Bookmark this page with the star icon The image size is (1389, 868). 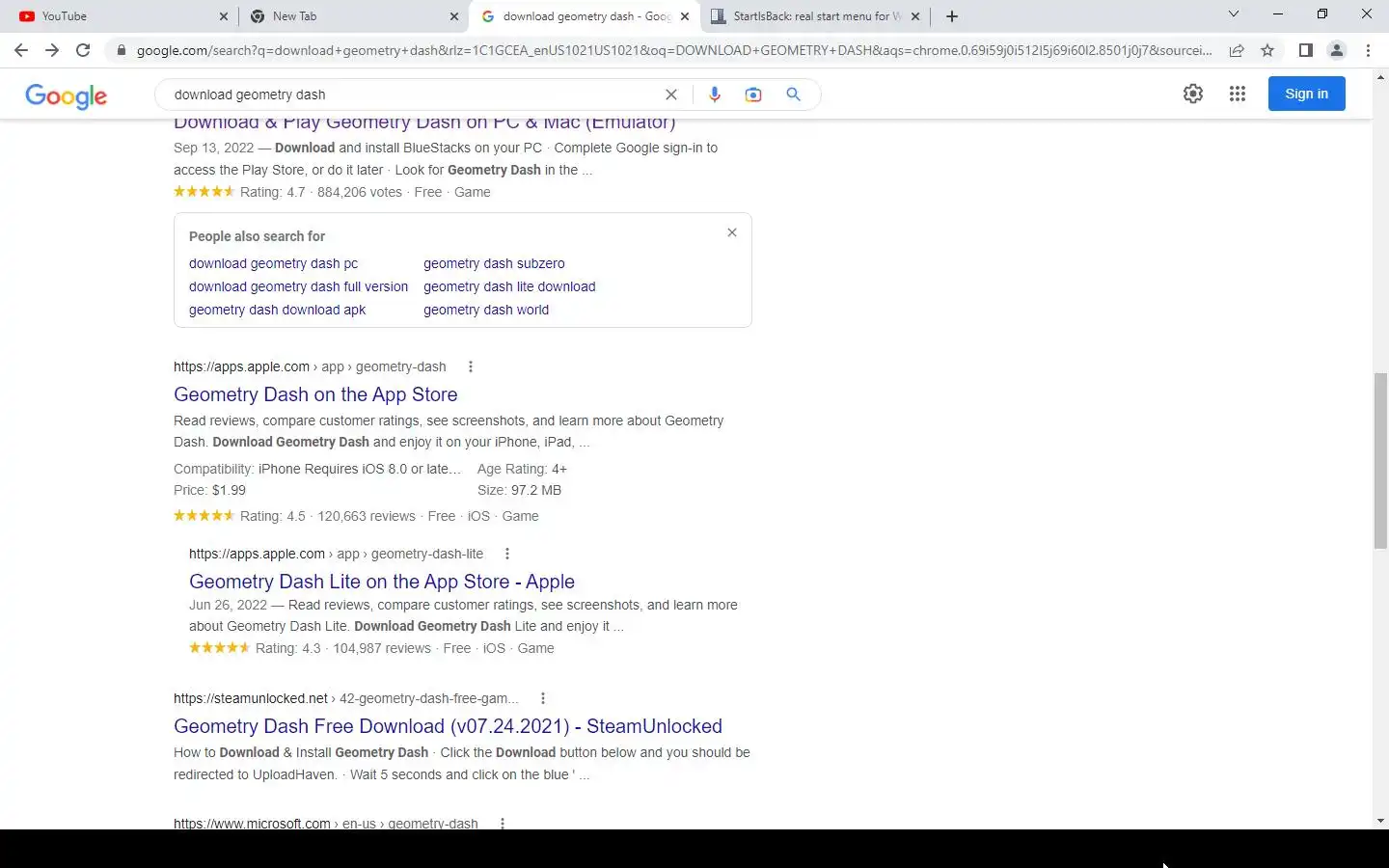coord(1267,50)
